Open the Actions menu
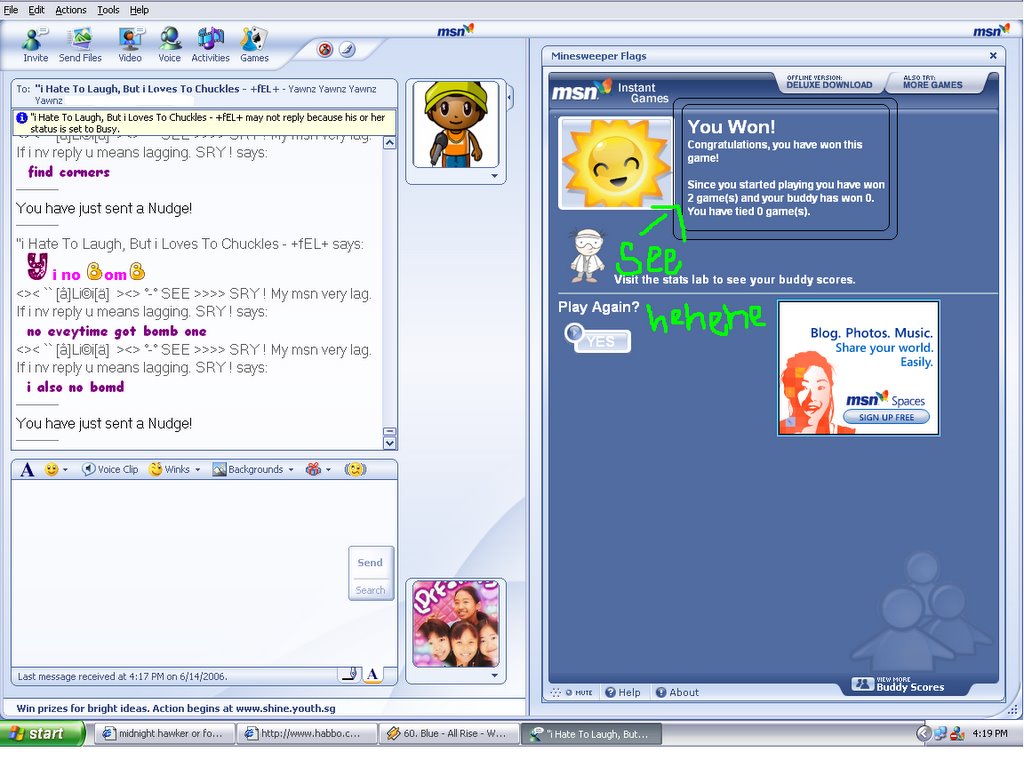Viewport: 1024px width, 768px height. coord(71,10)
